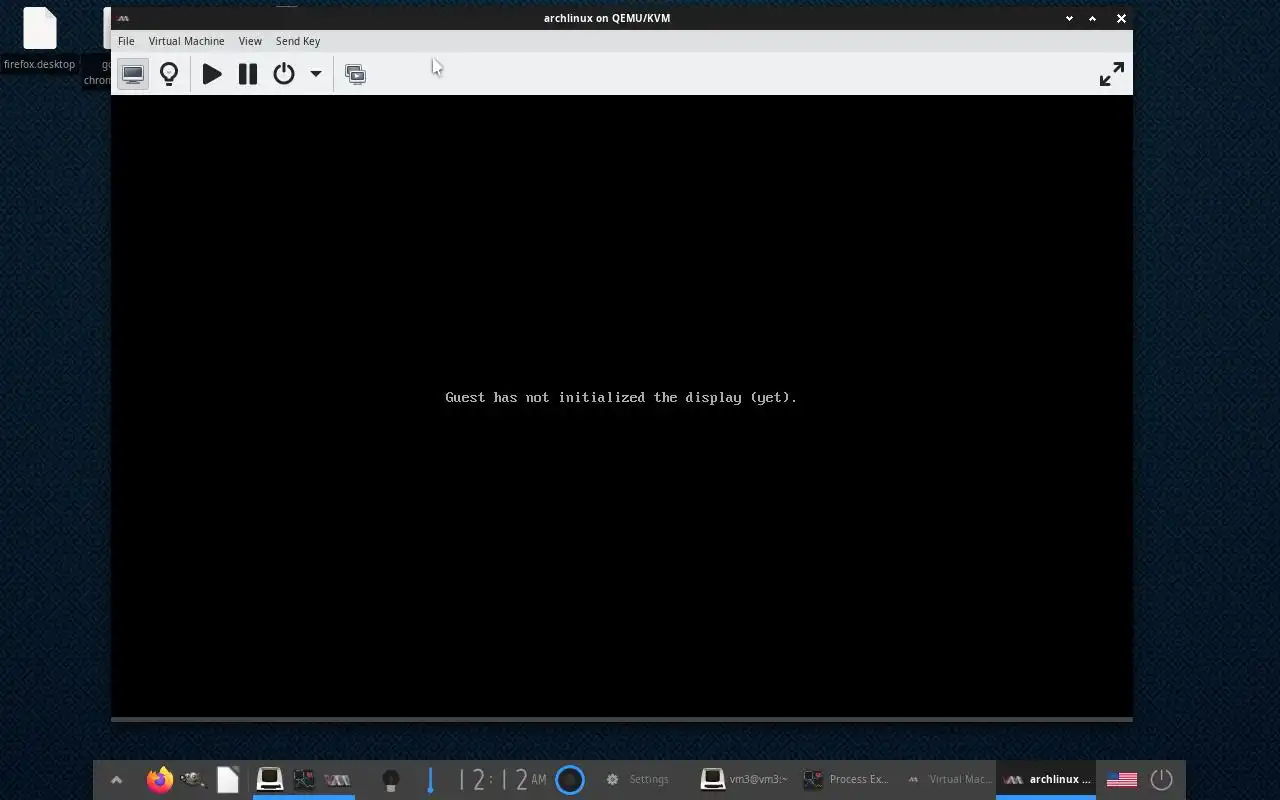Open GIMP launcher in taskbar

pos(193,780)
